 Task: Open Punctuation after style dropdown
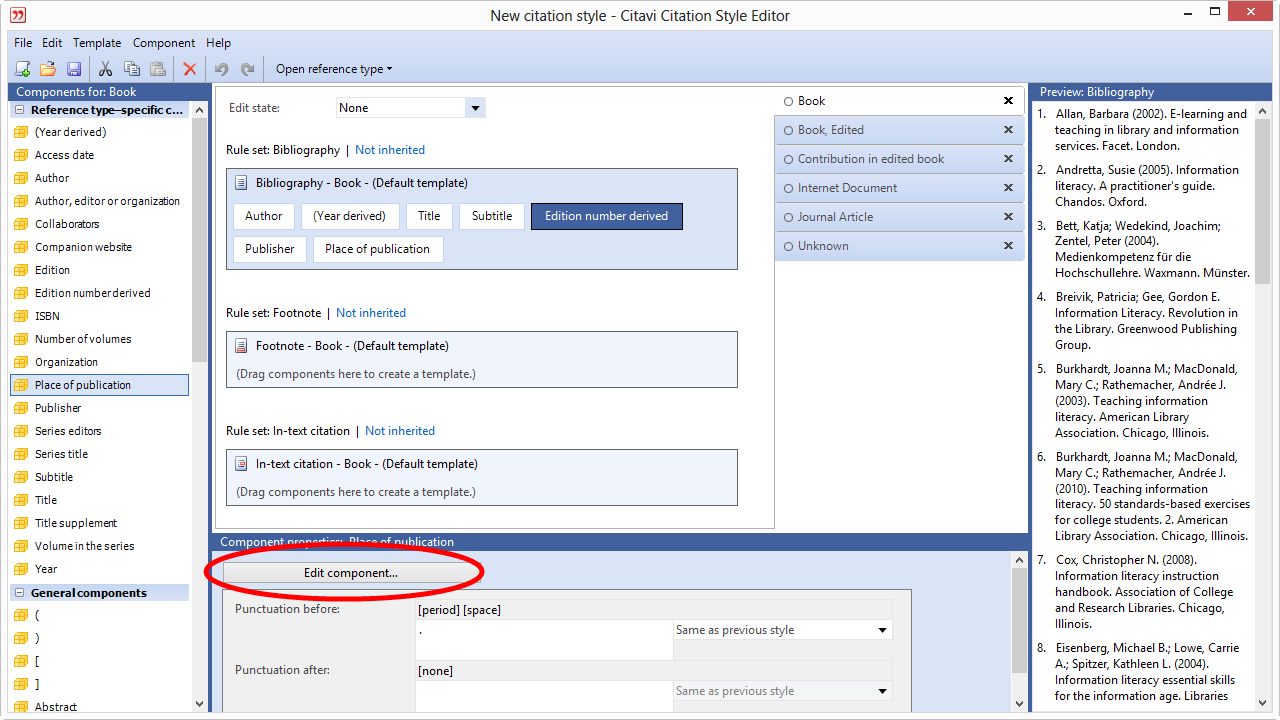[x=883, y=691]
